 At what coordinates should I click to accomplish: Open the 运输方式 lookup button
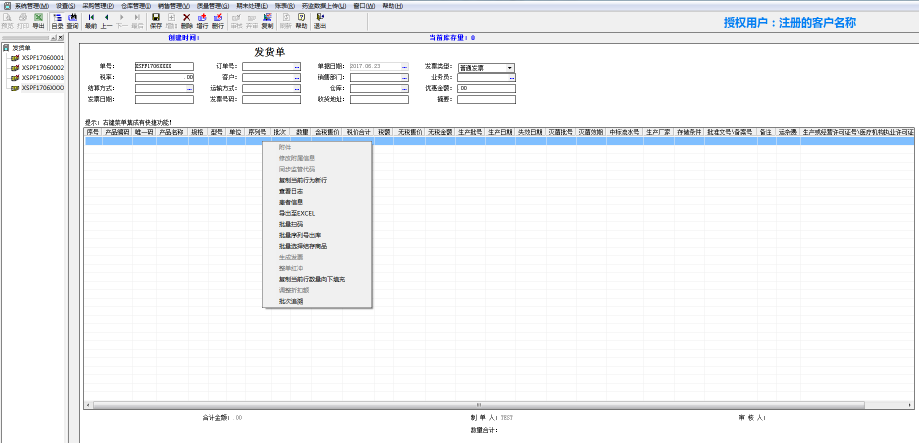297,88
